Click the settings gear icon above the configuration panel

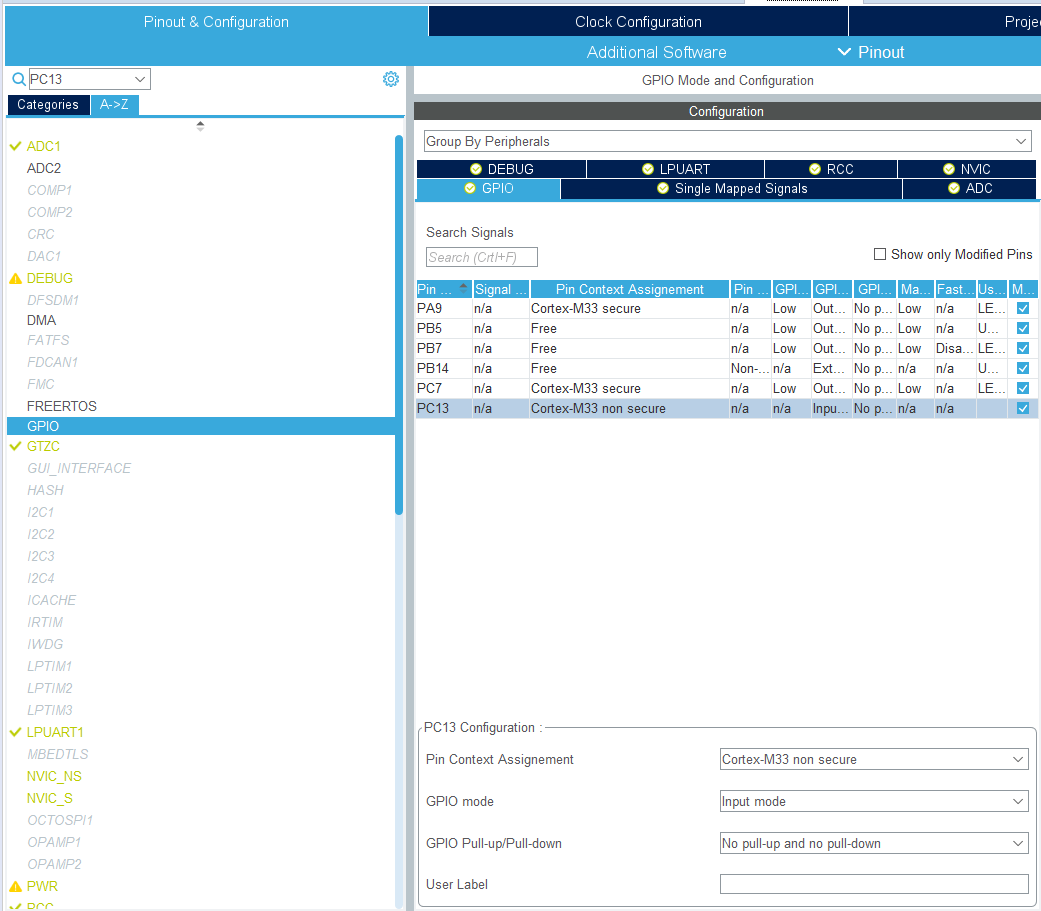[390, 78]
